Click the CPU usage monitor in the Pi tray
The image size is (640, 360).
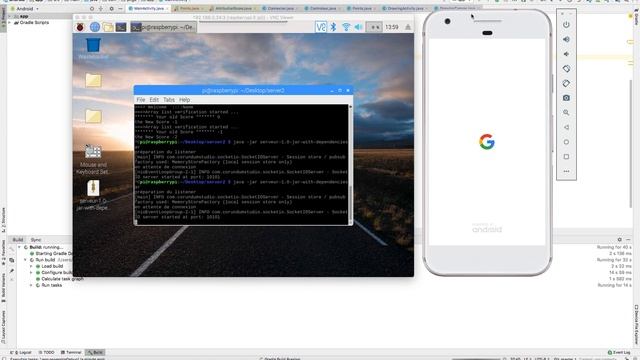(x=374, y=27)
